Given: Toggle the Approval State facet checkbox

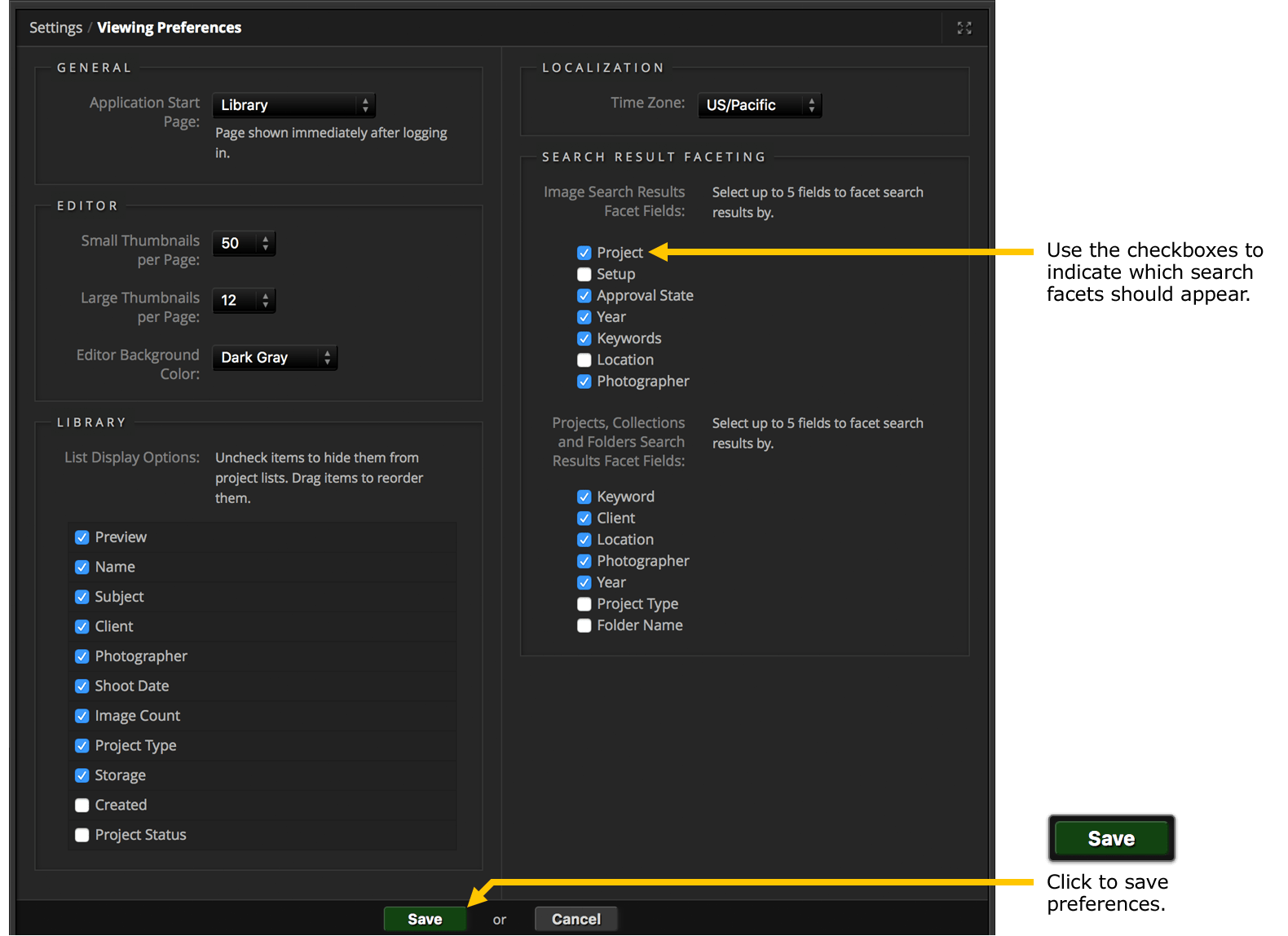Looking at the screenshot, I should [x=584, y=295].
